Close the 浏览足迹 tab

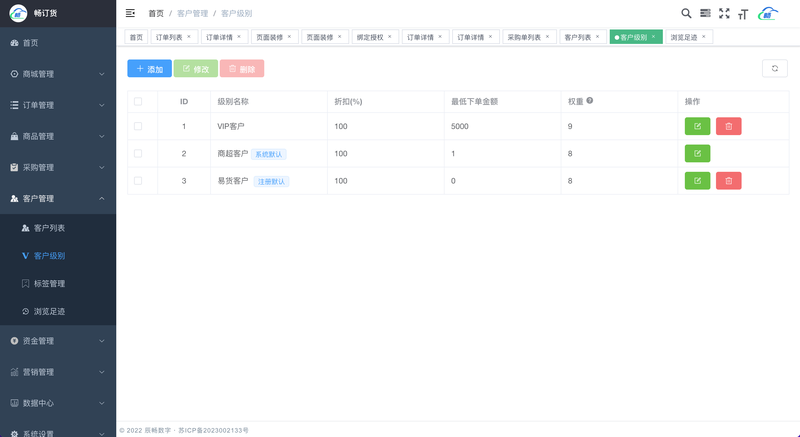click(x=704, y=37)
